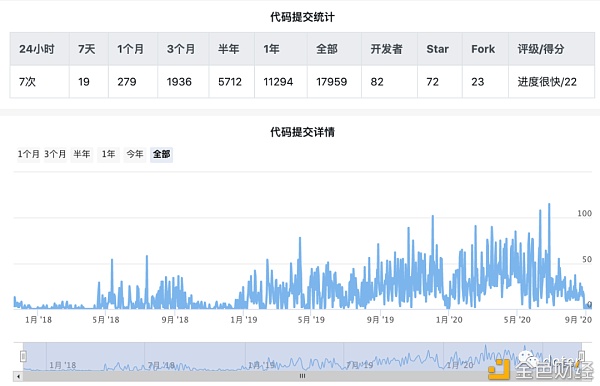The height and width of the screenshot is (386, 600).
Task: Click the 1月 '20 axis label
Action: pos(449,319)
